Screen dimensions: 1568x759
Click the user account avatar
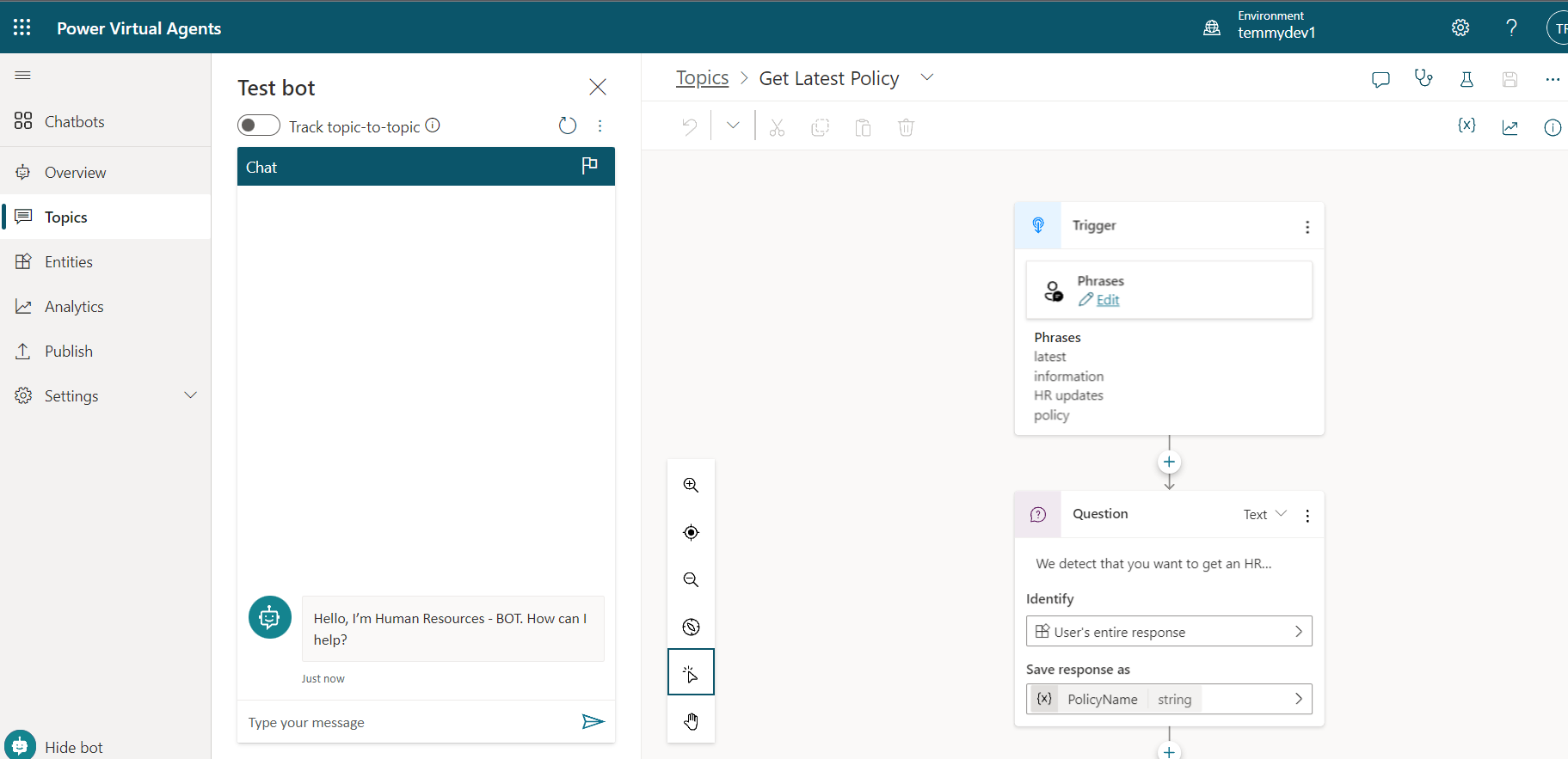[1559, 28]
